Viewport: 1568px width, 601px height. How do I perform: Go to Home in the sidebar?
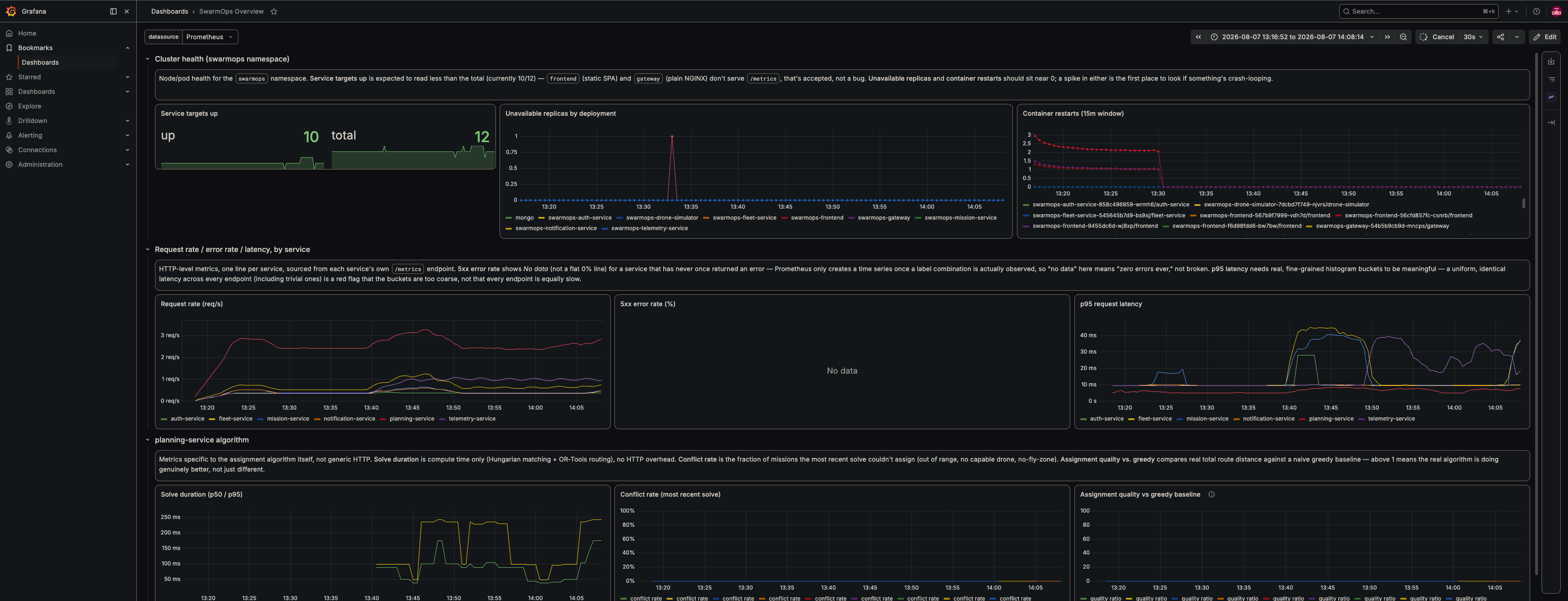pyautogui.click(x=27, y=33)
